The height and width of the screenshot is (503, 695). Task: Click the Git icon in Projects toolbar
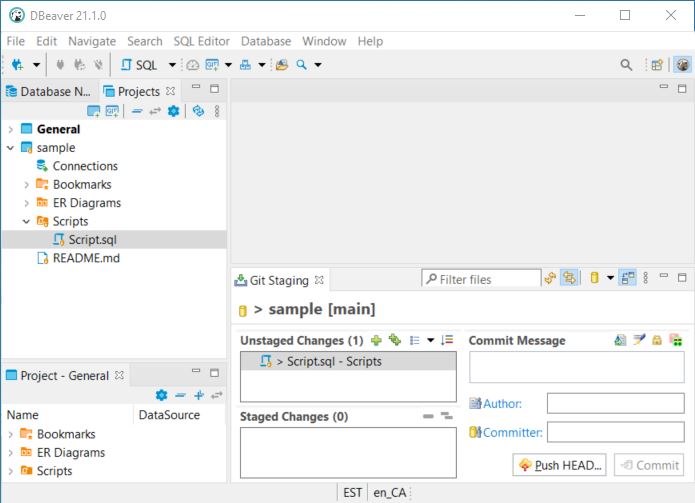click(112, 111)
